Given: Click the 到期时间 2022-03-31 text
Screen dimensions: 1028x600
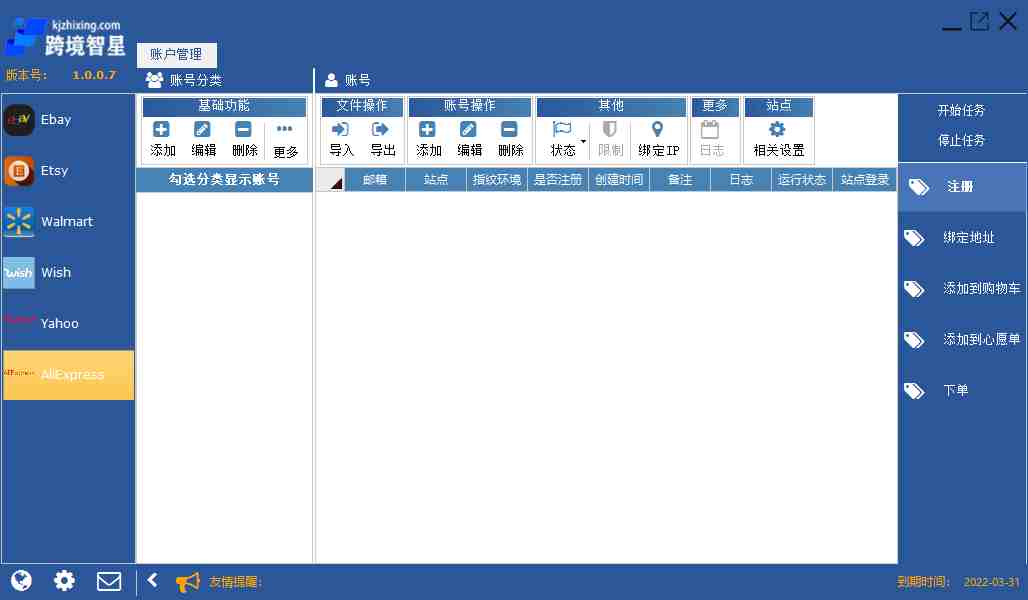Looking at the screenshot, I should click(x=959, y=582).
